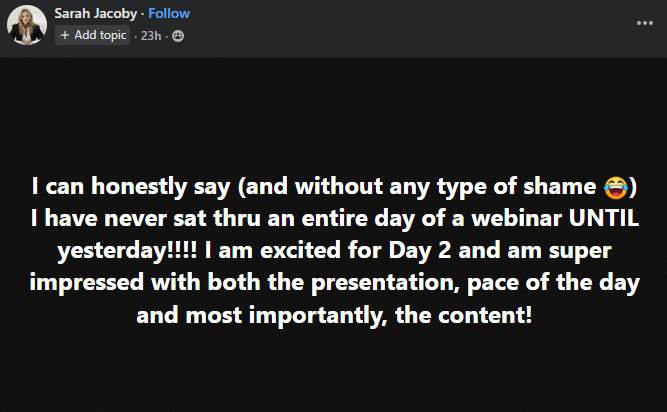The image size is (667, 412).
Task: Follow Sarah Jacoby
Action: (x=169, y=14)
